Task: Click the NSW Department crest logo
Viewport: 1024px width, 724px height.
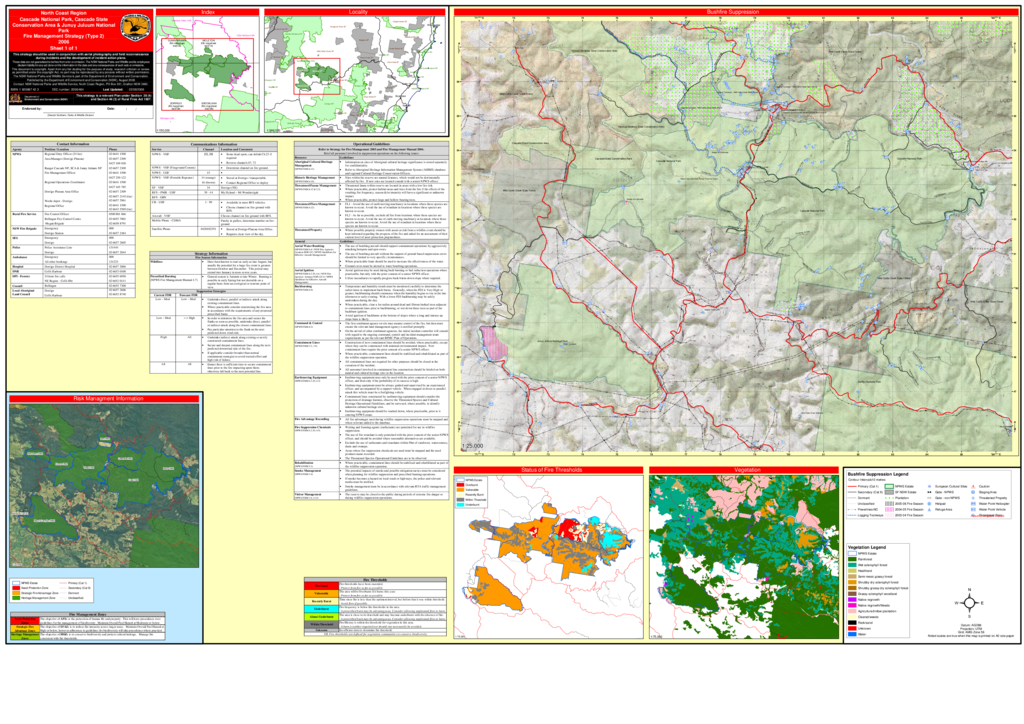Action: click(16, 98)
